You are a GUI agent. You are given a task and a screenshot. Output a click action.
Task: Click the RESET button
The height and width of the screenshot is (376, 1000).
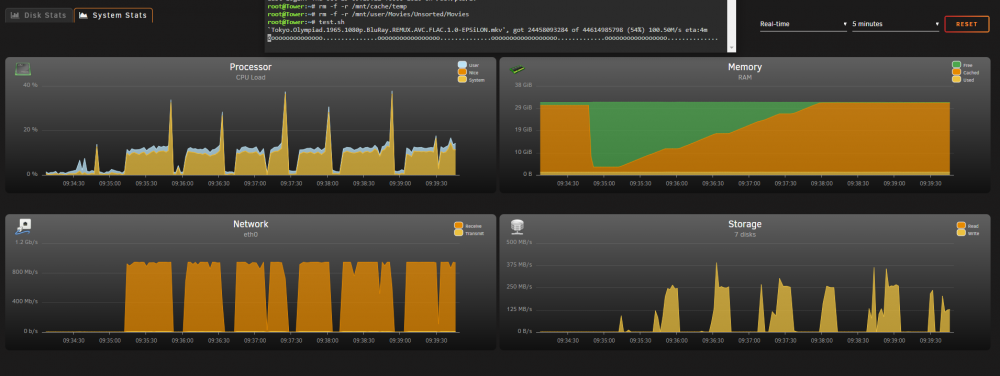(x=966, y=24)
